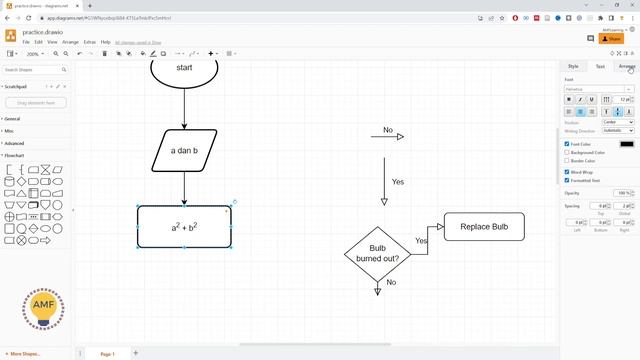Enable the Border Color checkbox
The width and height of the screenshot is (640, 360).
(x=567, y=160)
